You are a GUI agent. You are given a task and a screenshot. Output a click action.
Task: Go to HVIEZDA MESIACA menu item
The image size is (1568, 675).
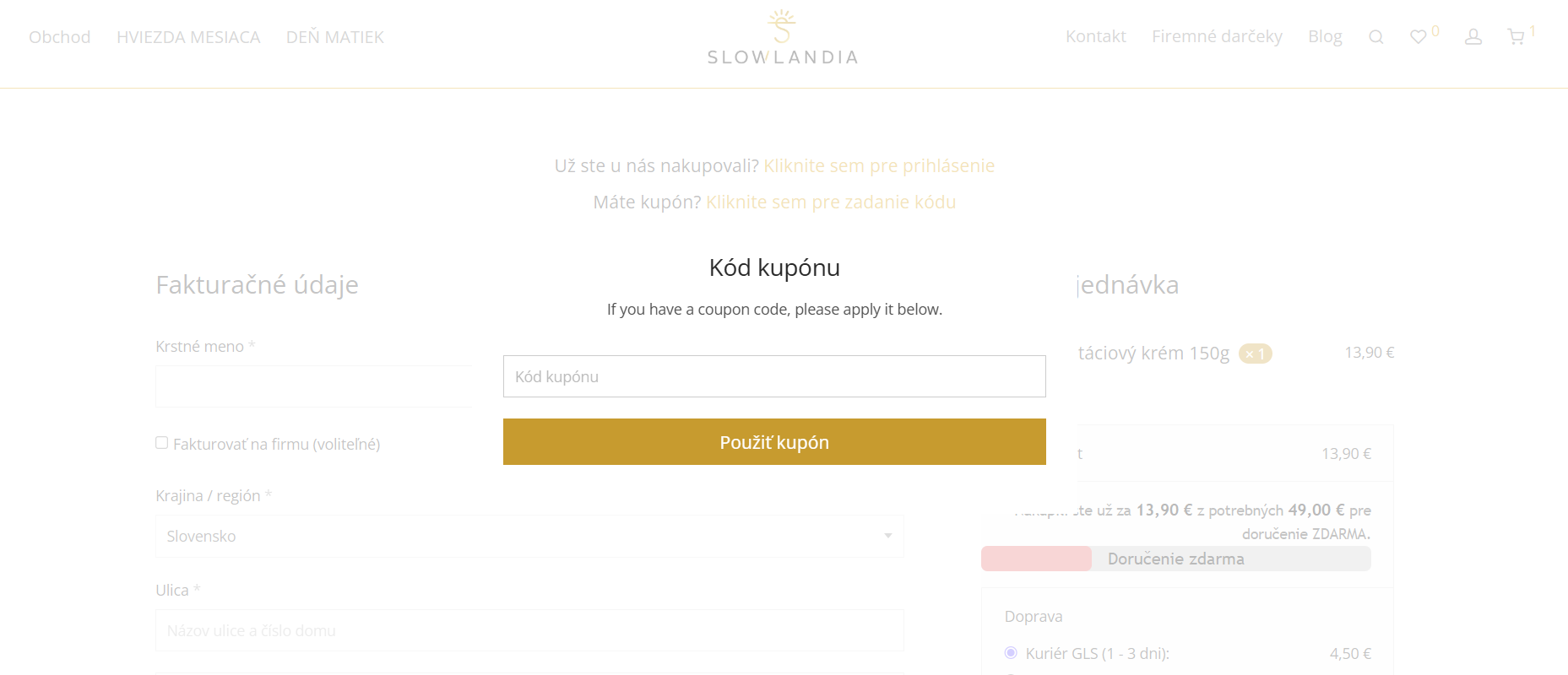(x=188, y=37)
